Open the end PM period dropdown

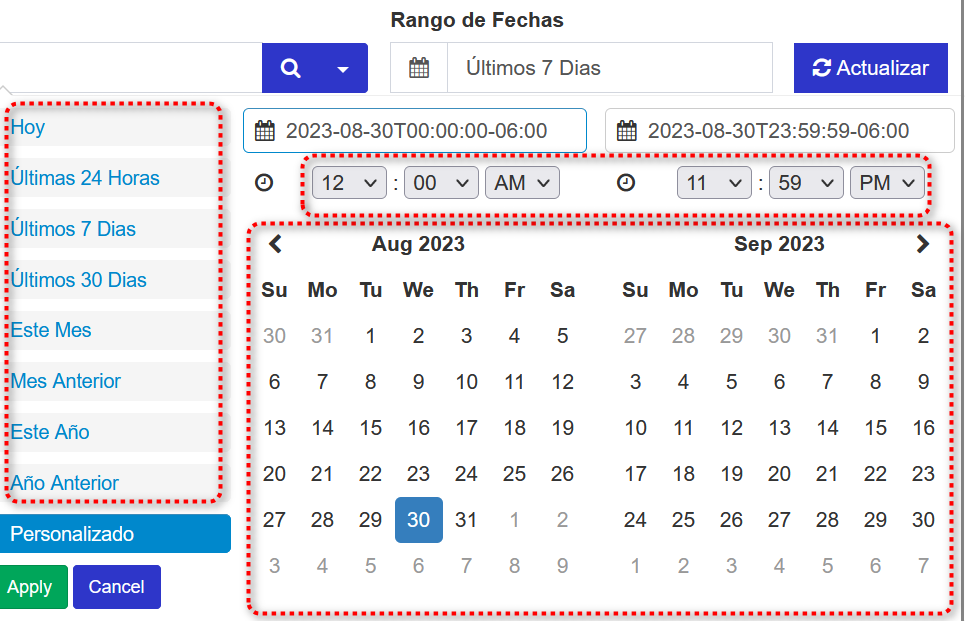[x=886, y=183]
